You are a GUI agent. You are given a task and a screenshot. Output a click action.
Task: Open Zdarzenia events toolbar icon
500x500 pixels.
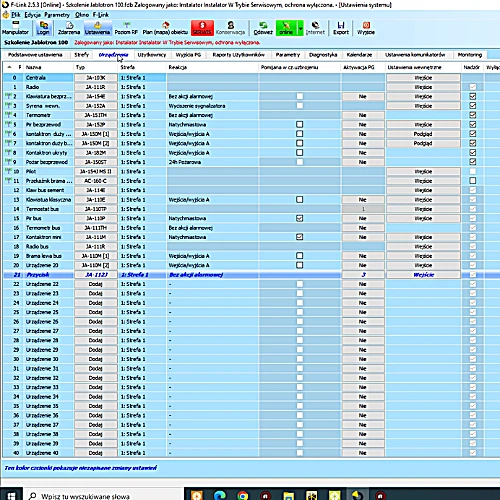pos(69,28)
